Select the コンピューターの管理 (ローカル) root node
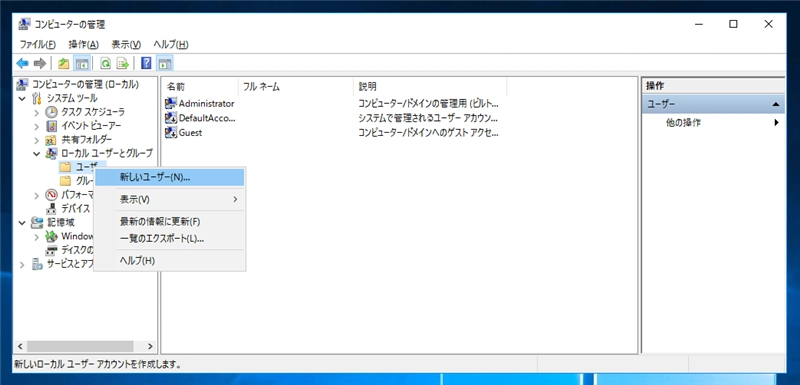The width and height of the screenshot is (800, 385). 85,84
